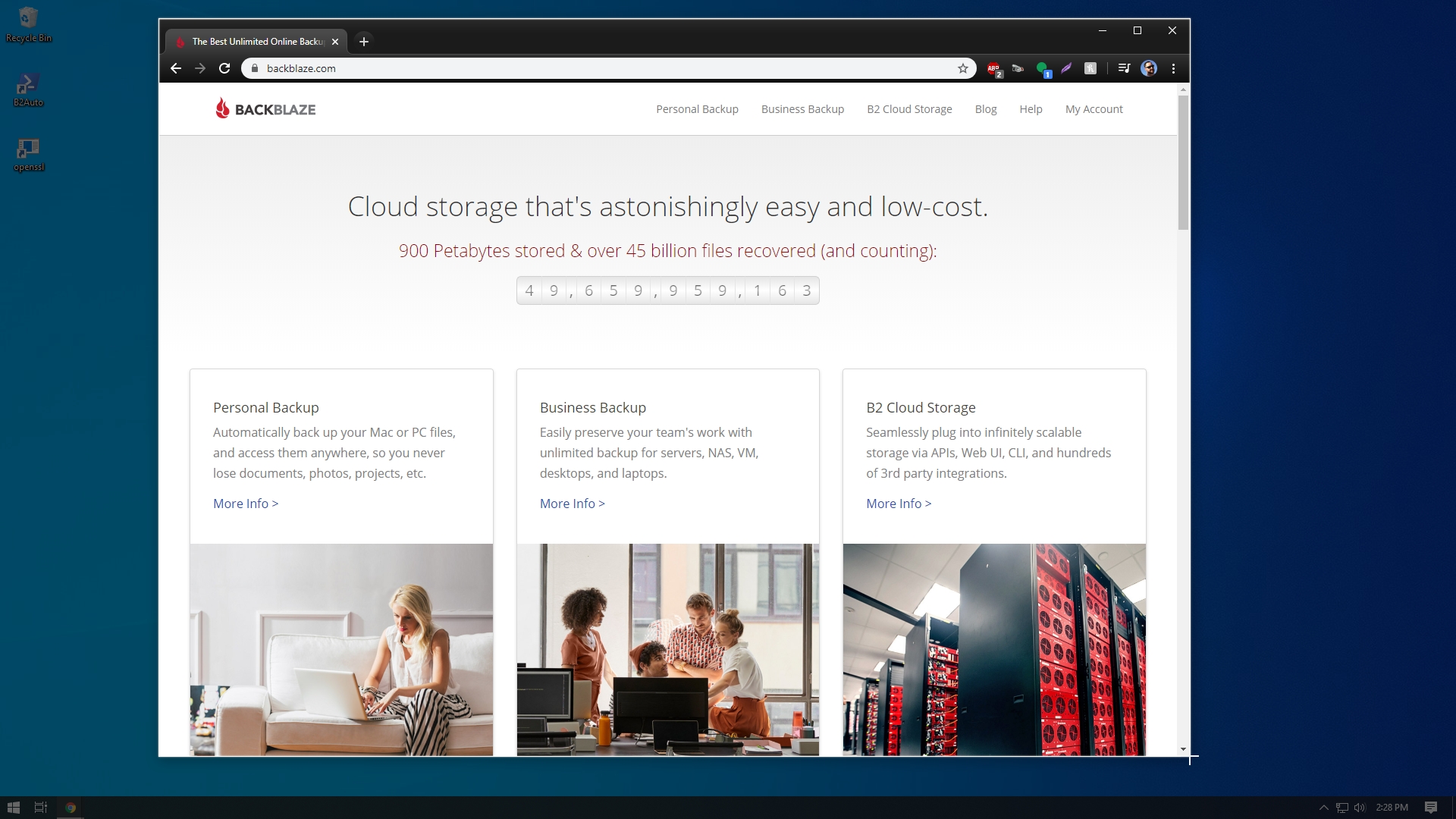1456x819 pixels.
Task: Go back to the previous page
Action: pos(176,68)
